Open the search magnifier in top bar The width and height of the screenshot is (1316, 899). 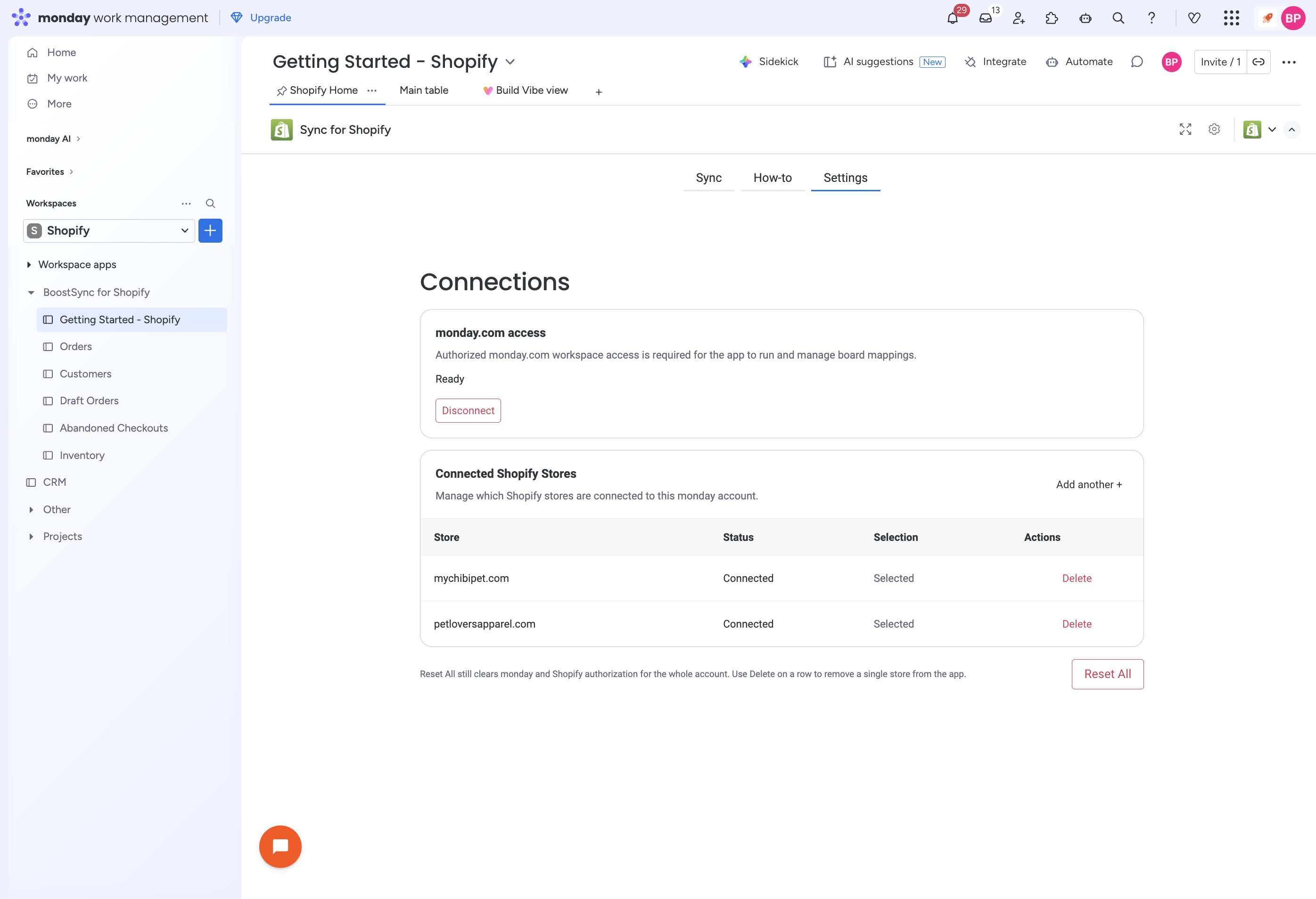(x=1119, y=18)
